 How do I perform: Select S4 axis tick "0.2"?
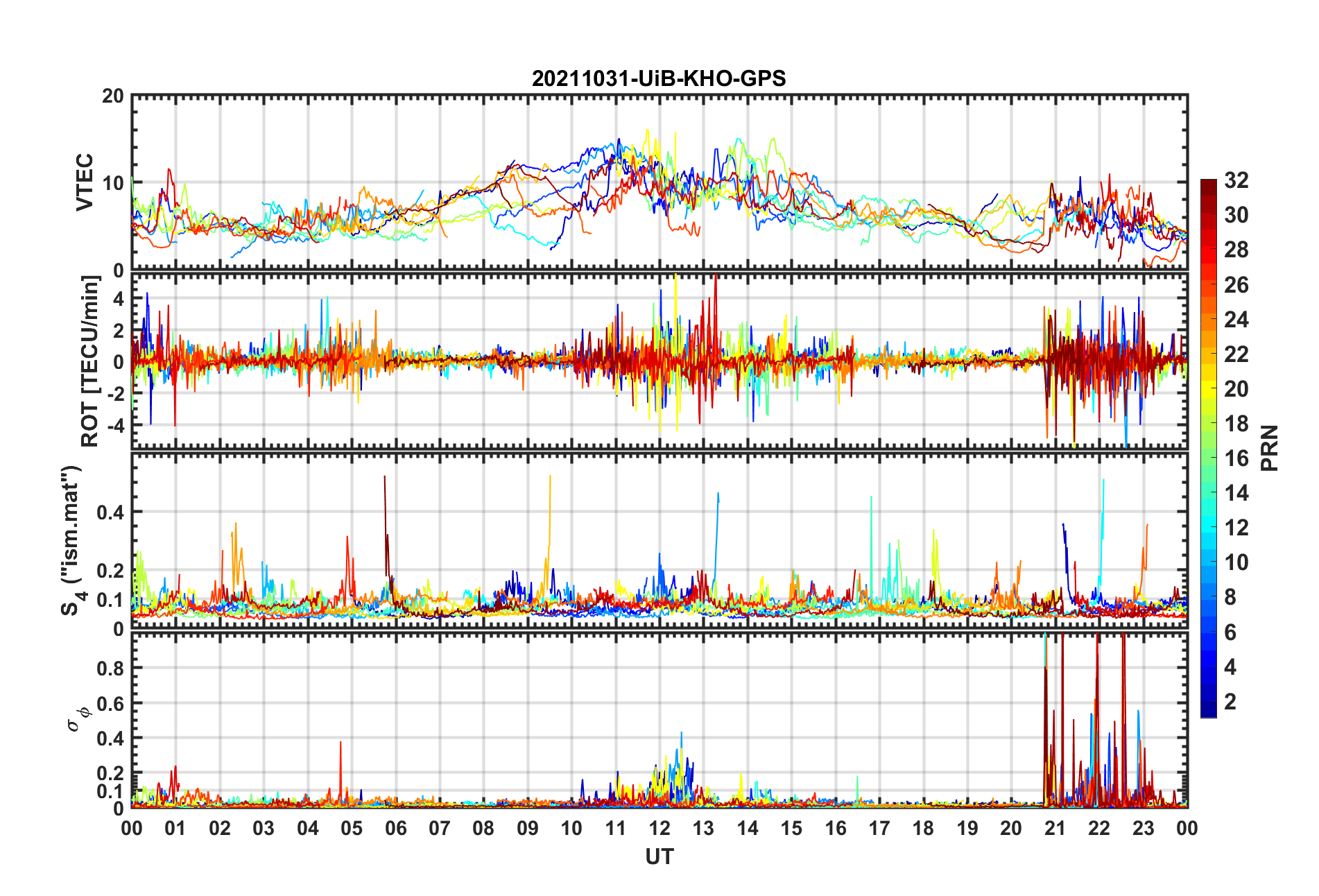pos(110,571)
